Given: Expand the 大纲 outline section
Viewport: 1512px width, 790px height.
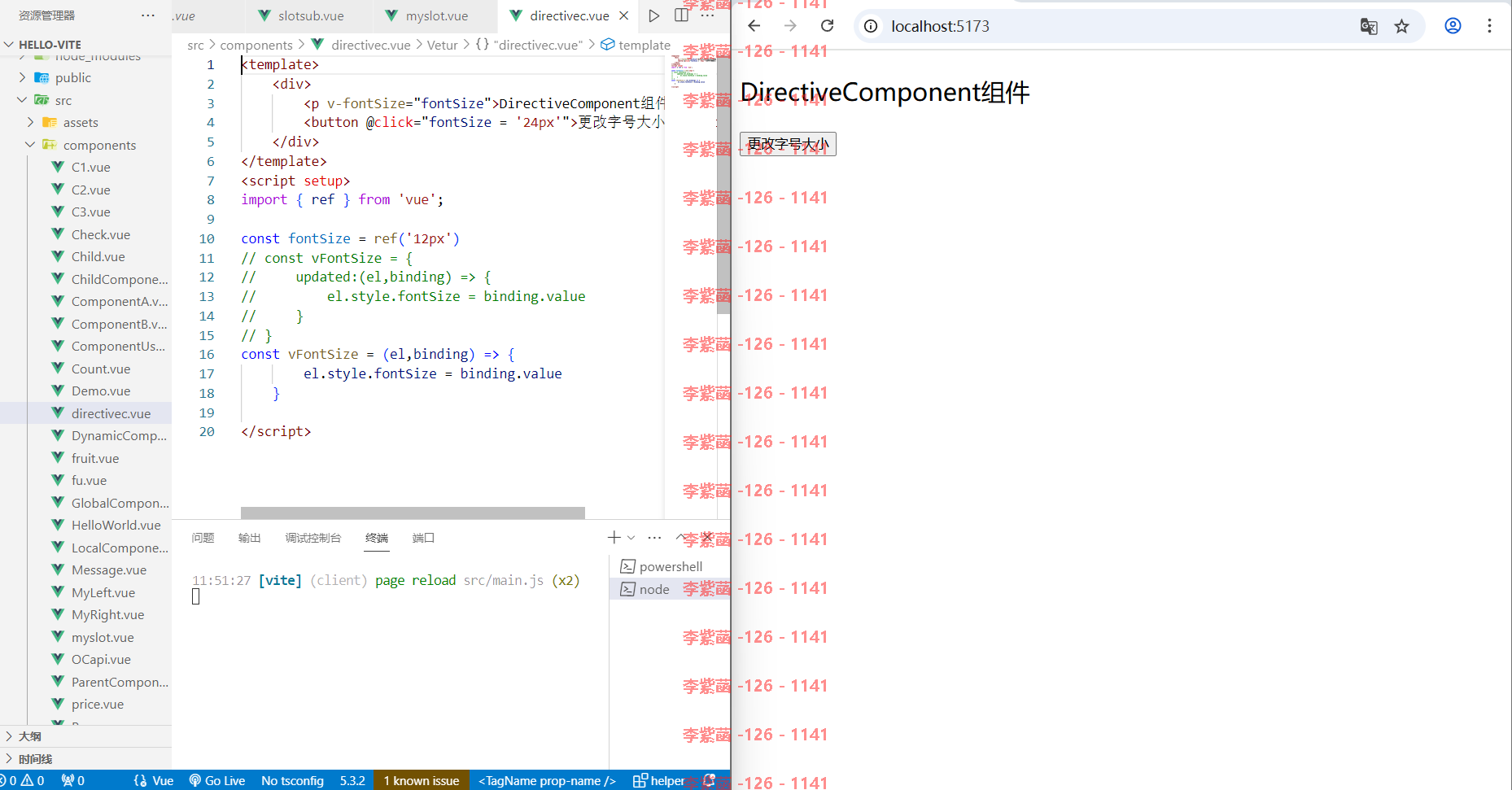Looking at the screenshot, I should (85, 736).
